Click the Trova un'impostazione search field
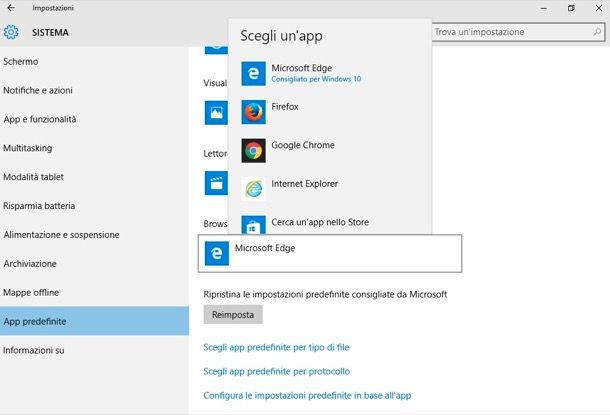 (519, 32)
